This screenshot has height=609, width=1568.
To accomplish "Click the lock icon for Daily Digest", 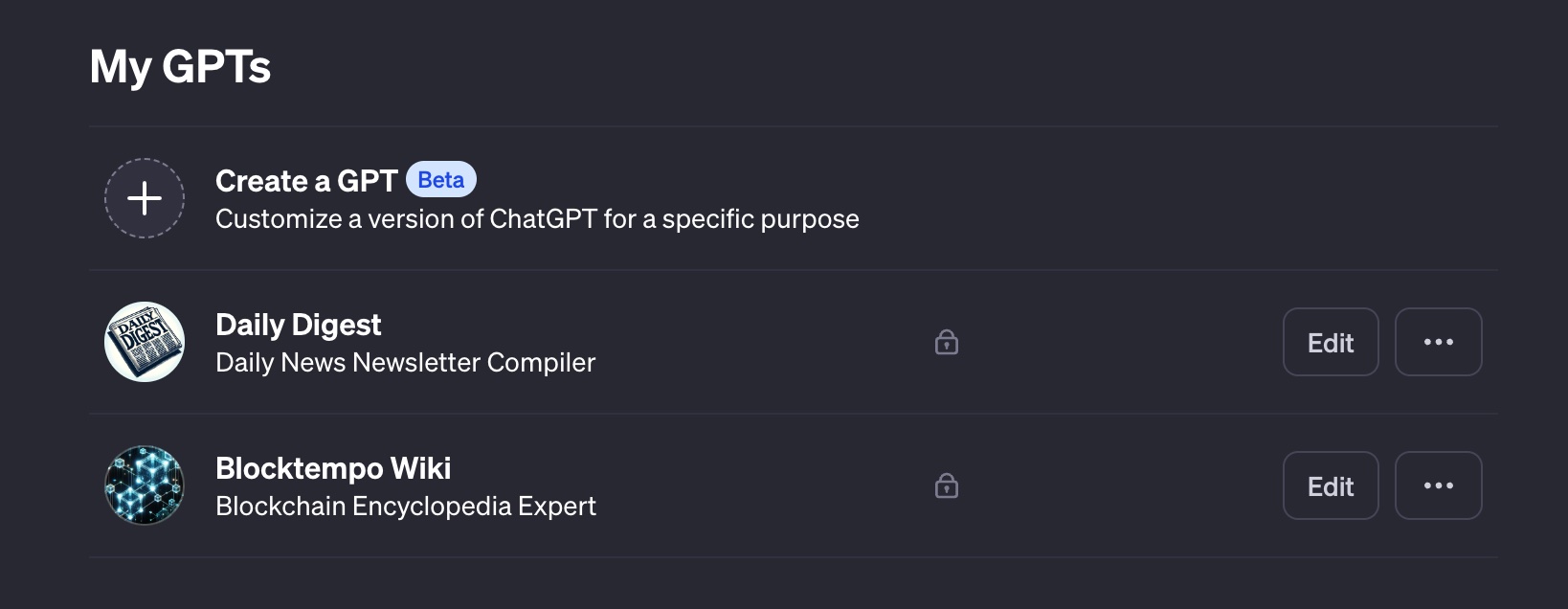I will tap(947, 342).
